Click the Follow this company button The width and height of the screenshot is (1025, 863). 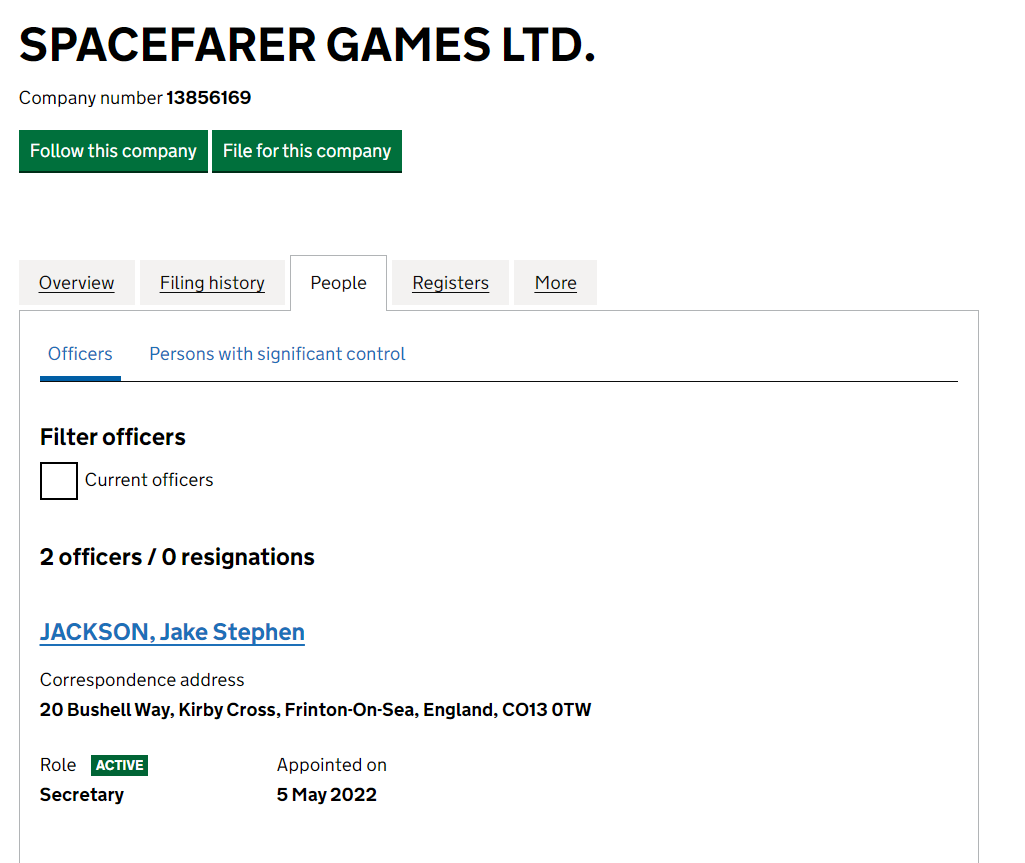click(113, 151)
